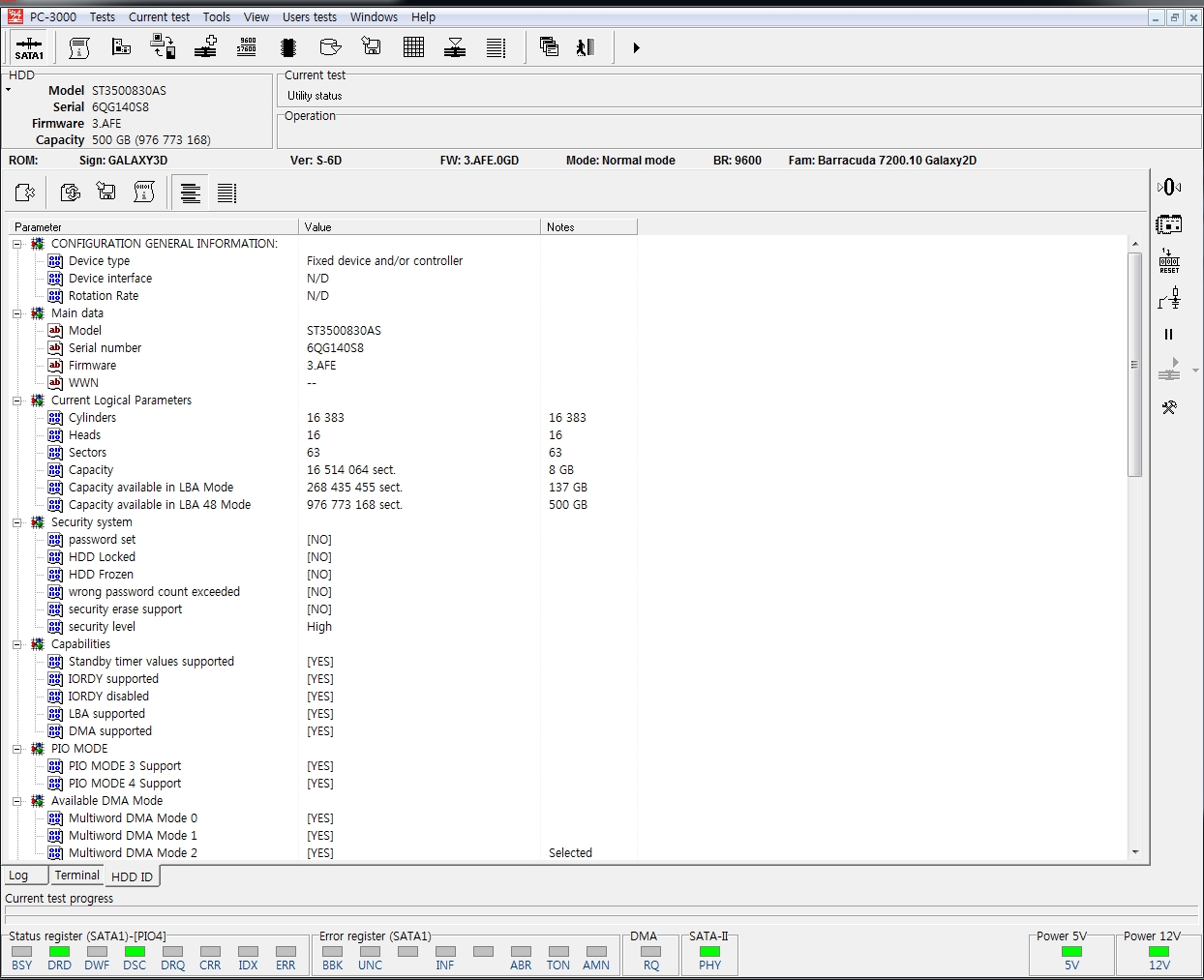Viewport: 1204px width, 980px height.
Task: Click the run arrow icon in toolbar
Action: pos(636,47)
